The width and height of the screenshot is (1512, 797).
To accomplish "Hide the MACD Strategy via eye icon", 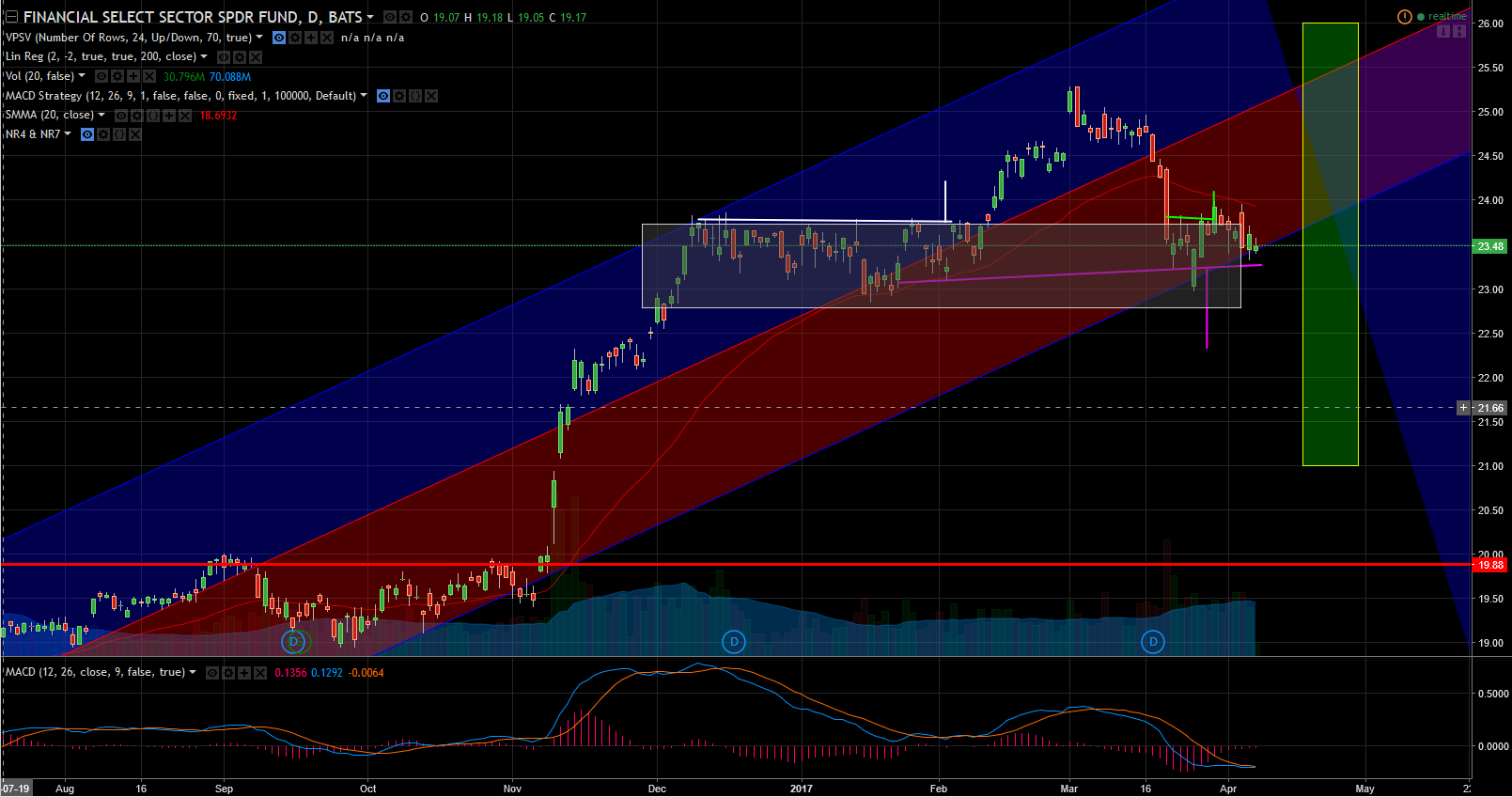I will point(383,96).
